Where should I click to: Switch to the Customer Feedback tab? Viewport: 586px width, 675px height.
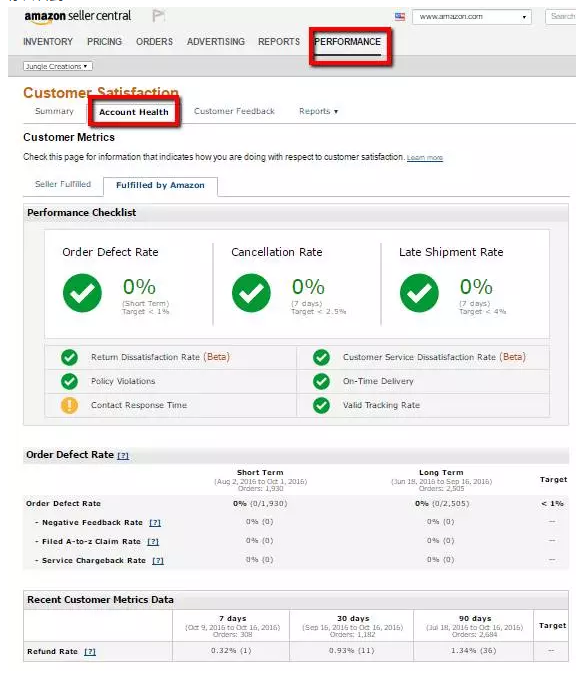point(234,111)
